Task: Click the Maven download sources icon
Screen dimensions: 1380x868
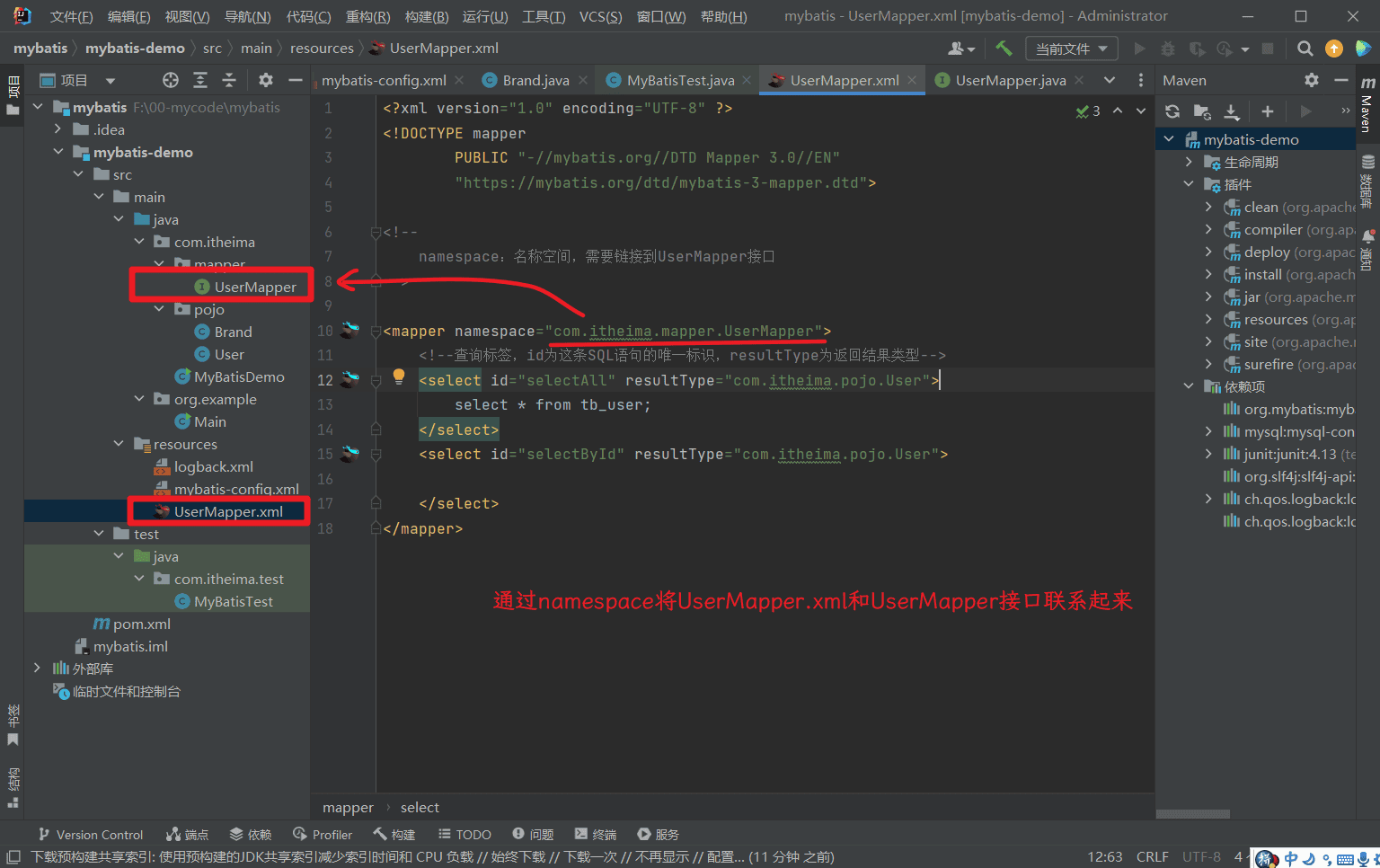Action: click(x=1232, y=111)
